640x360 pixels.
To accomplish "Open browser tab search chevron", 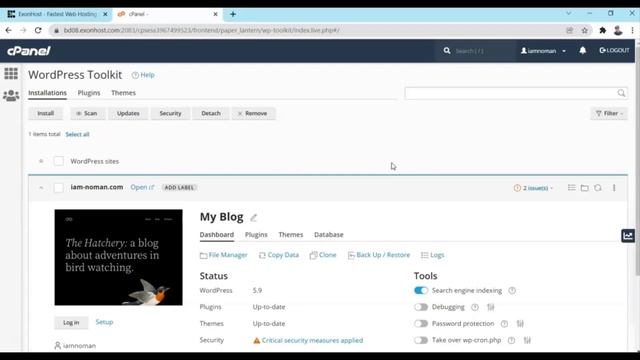I will (x=568, y=13).
